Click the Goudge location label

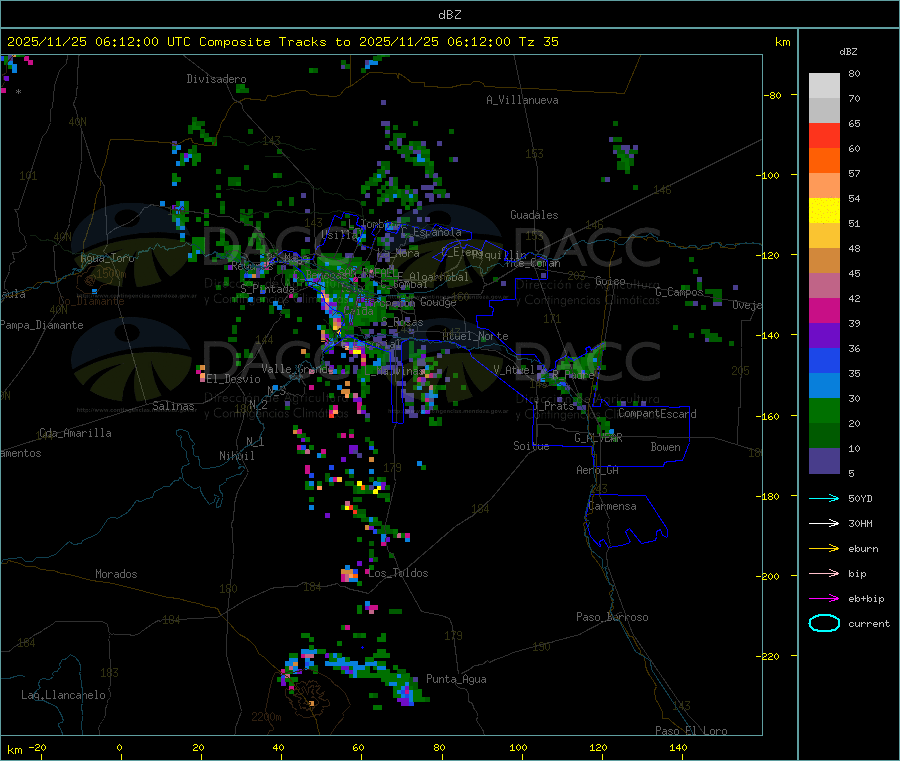click(x=438, y=302)
